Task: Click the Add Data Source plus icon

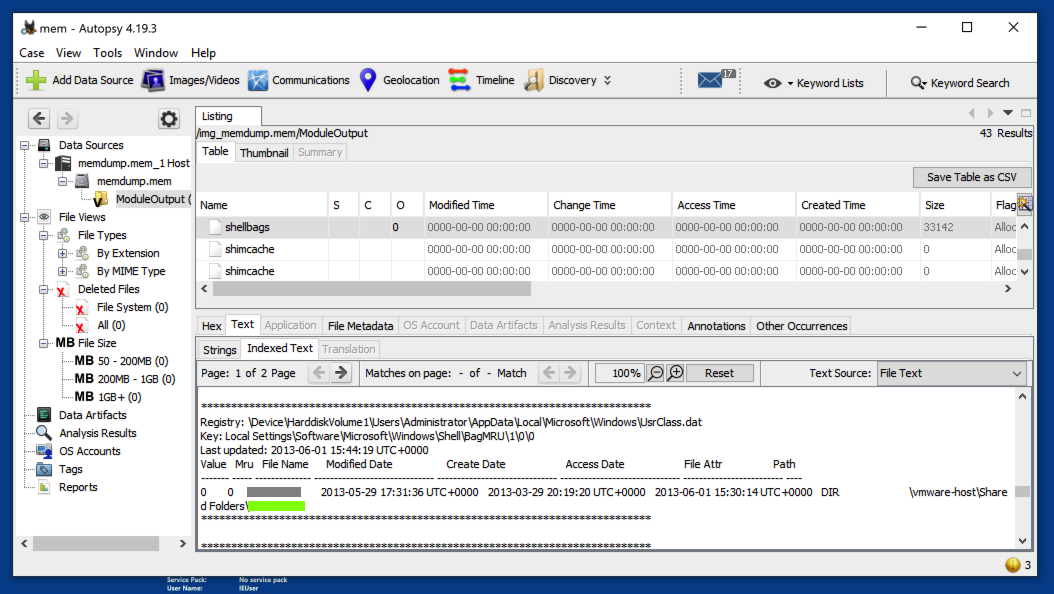Action: (36, 81)
